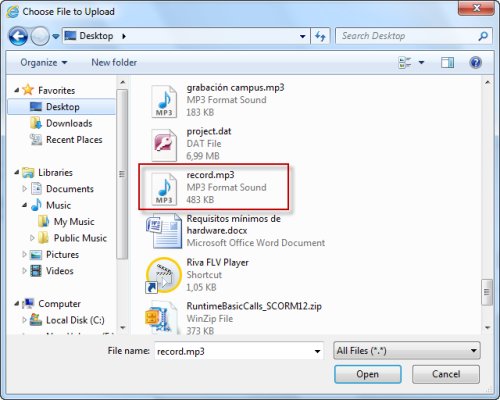Screen dimensions: 500x400
Task: Click the Desktop icon in address bar
Action: (70, 35)
